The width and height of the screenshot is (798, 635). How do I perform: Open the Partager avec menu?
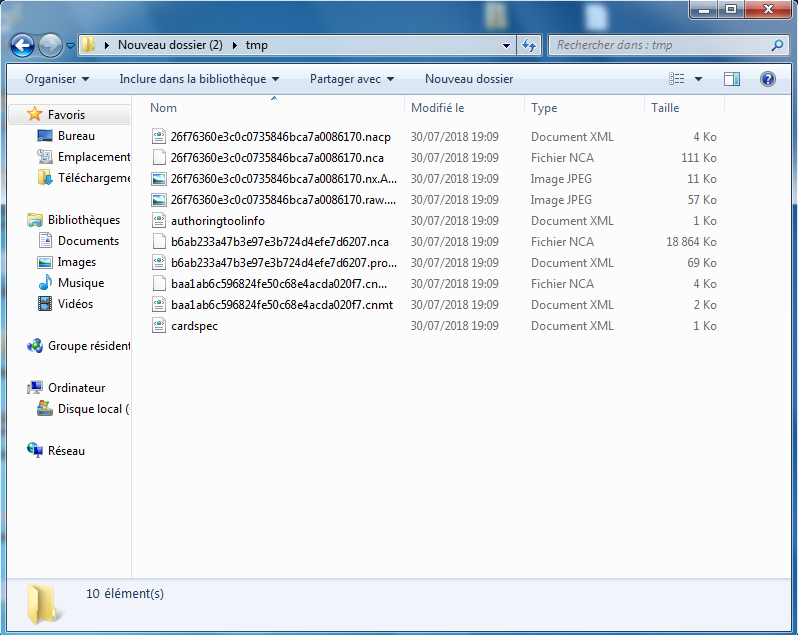(351, 79)
